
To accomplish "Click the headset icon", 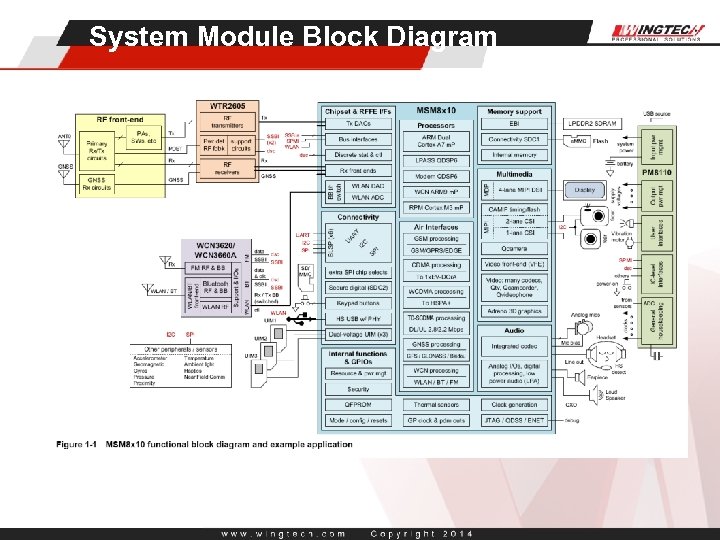I will point(606,355).
